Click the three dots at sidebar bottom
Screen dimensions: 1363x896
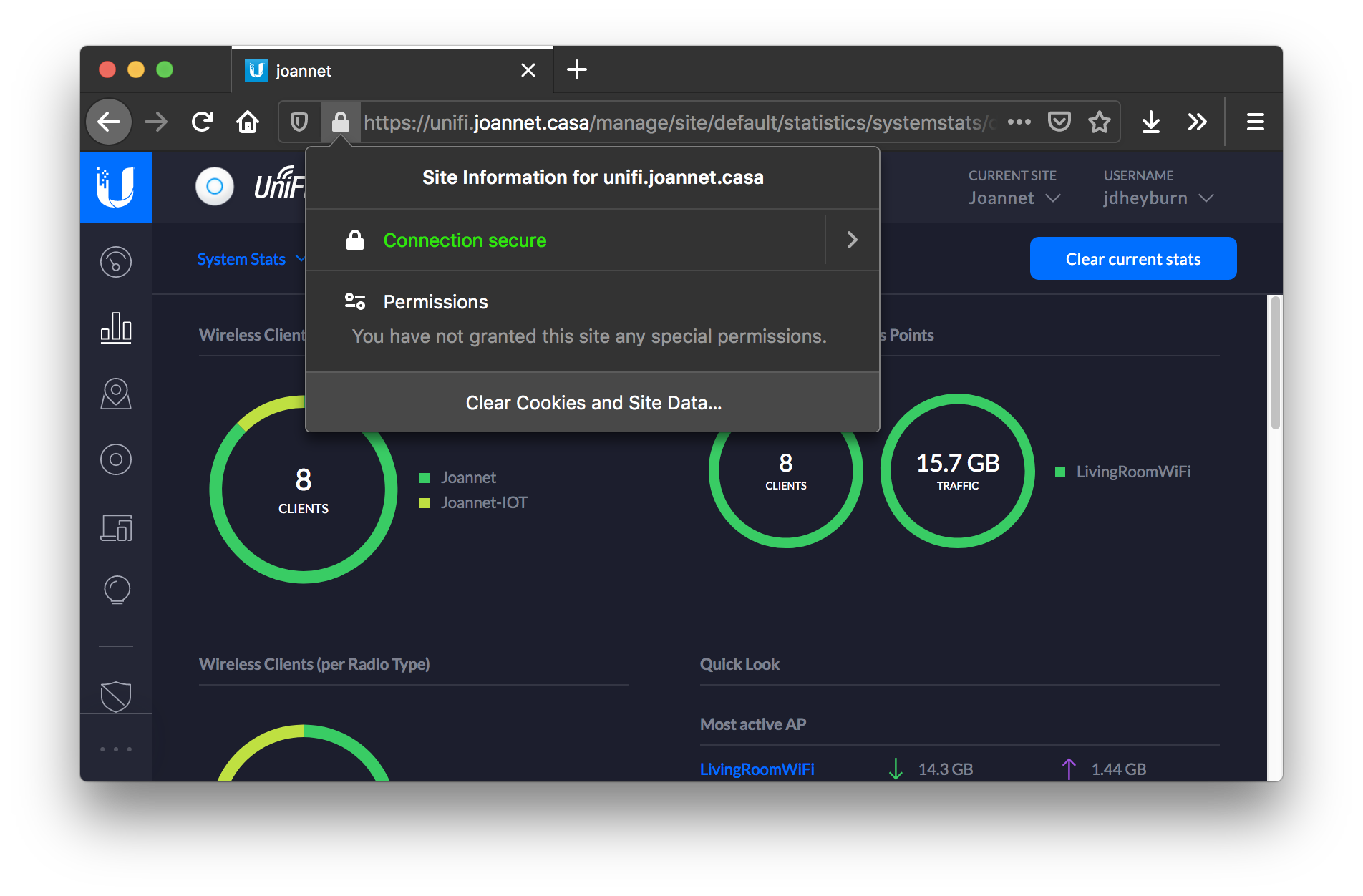tap(116, 749)
